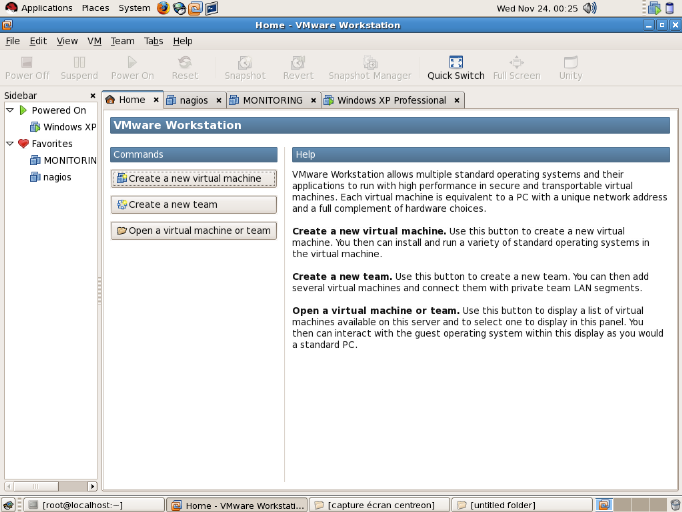
Task: Open the View menu
Action: (x=67, y=41)
